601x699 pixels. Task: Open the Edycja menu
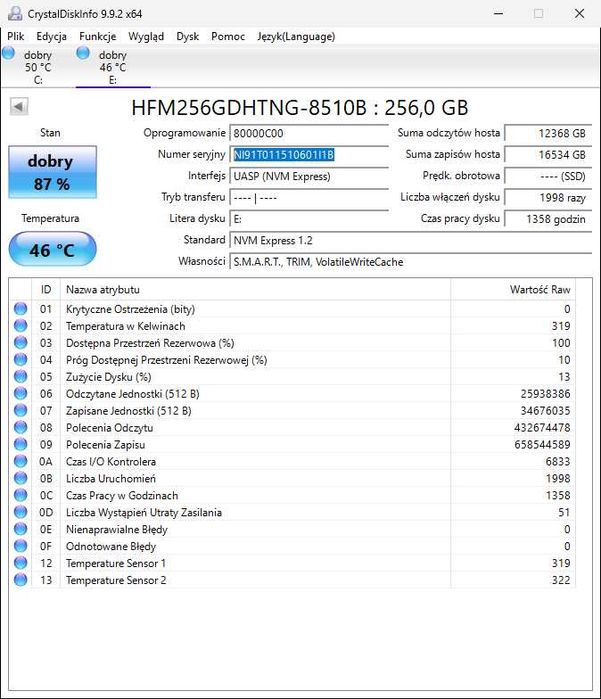click(51, 36)
